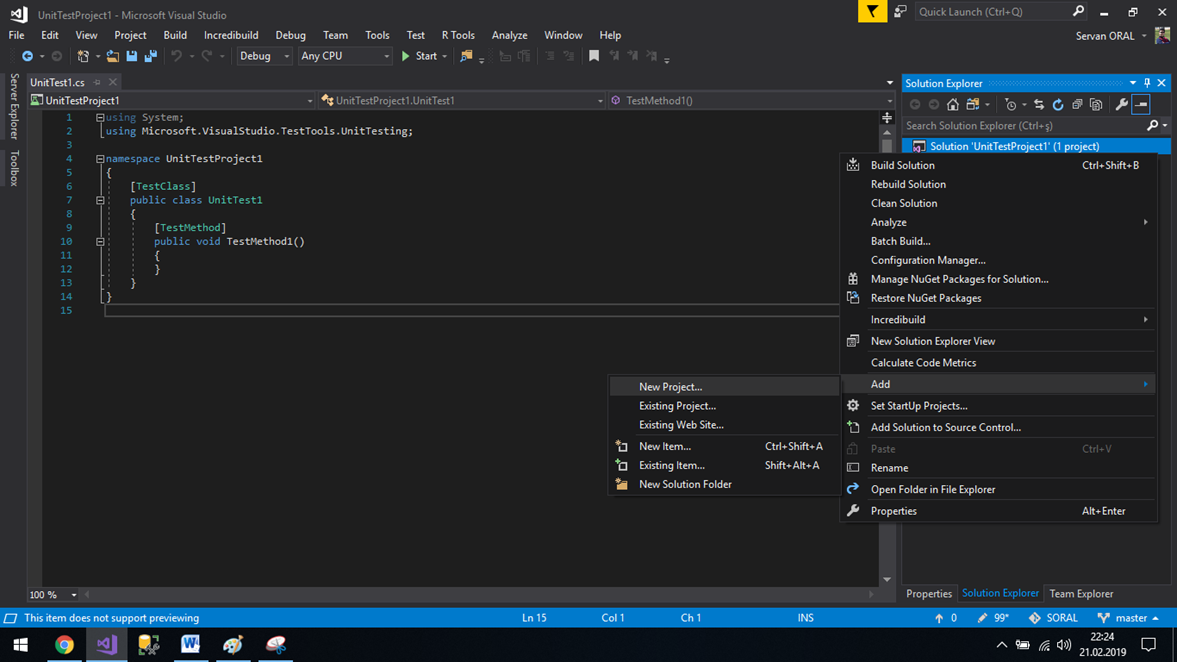Image resolution: width=1177 pixels, height=662 pixels.
Task: Open Microsoft Word from the taskbar
Action: [191, 645]
